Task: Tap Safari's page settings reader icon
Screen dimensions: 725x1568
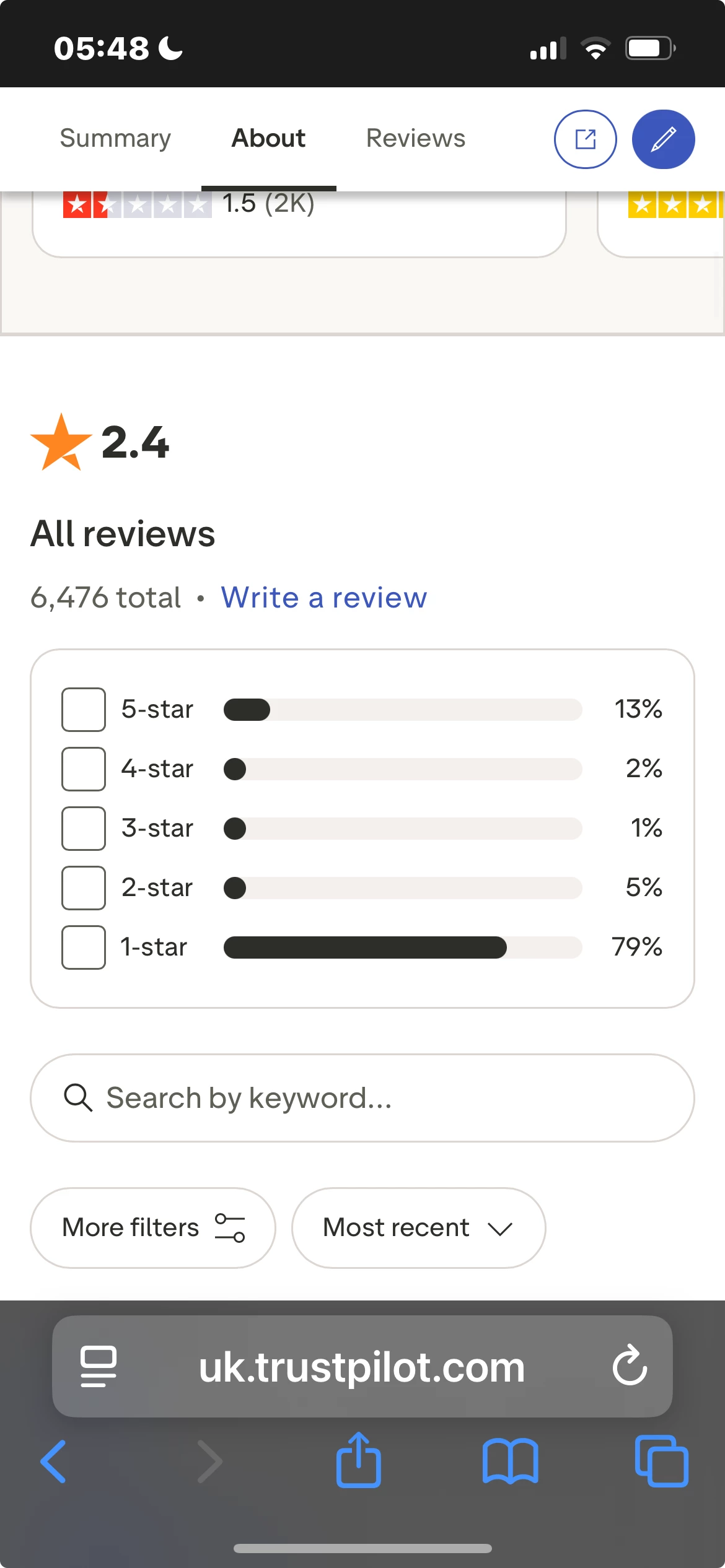Action: pyautogui.click(x=98, y=1366)
